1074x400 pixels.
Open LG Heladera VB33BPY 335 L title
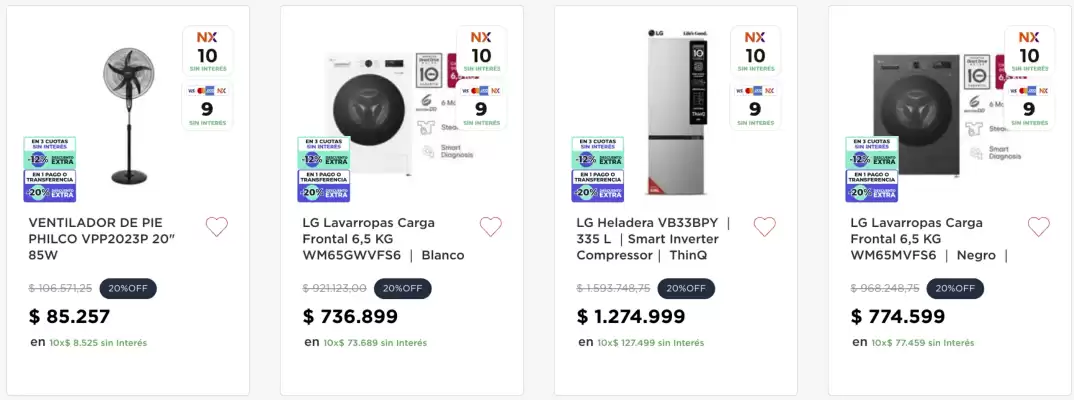pyautogui.click(x=653, y=239)
